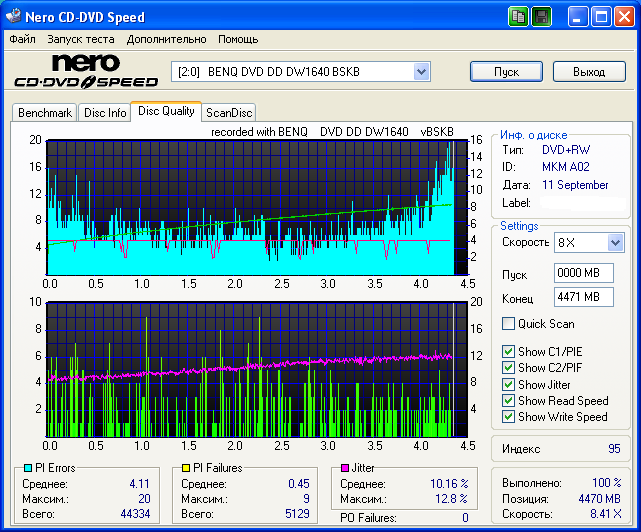Toggle the Show Jitter checkbox
The image size is (641, 532).
509,384
